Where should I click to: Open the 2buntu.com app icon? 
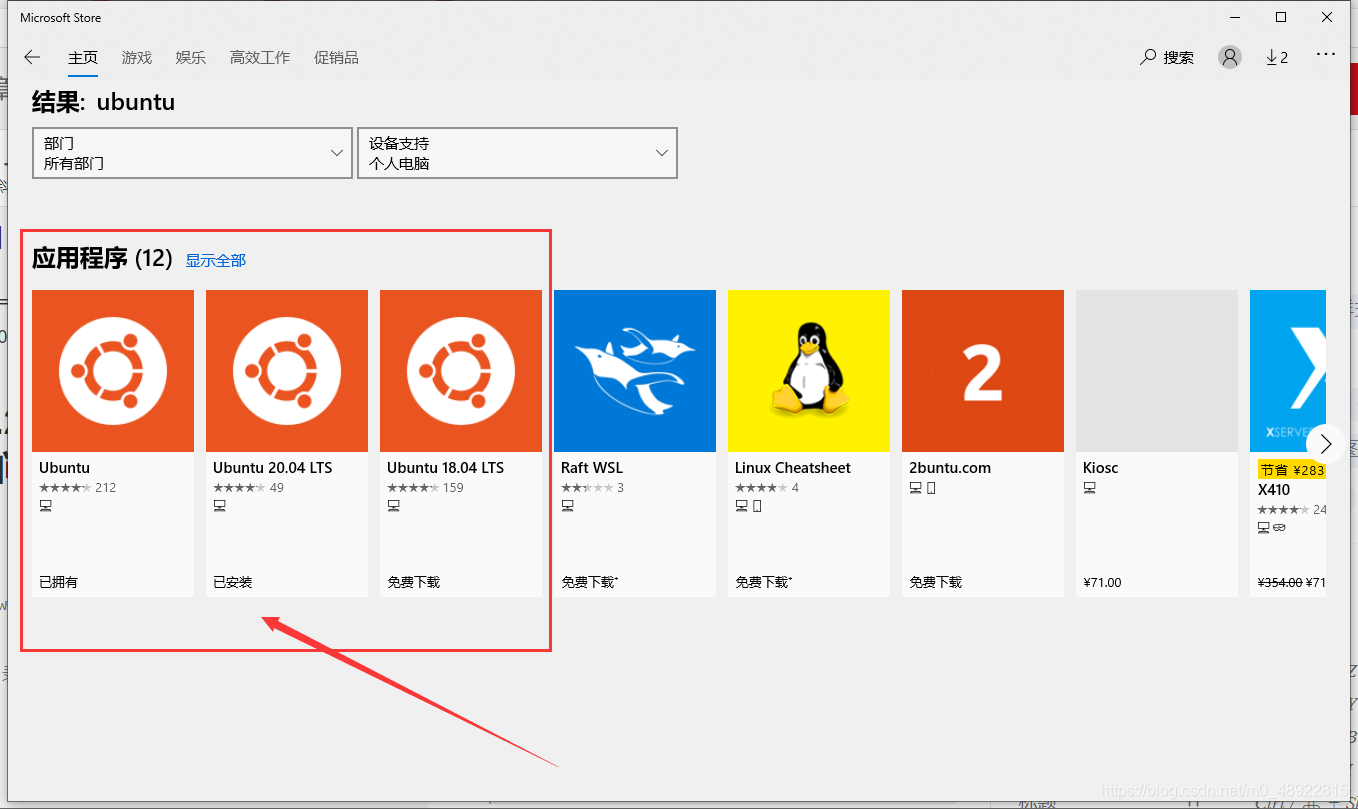click(983, 371)
